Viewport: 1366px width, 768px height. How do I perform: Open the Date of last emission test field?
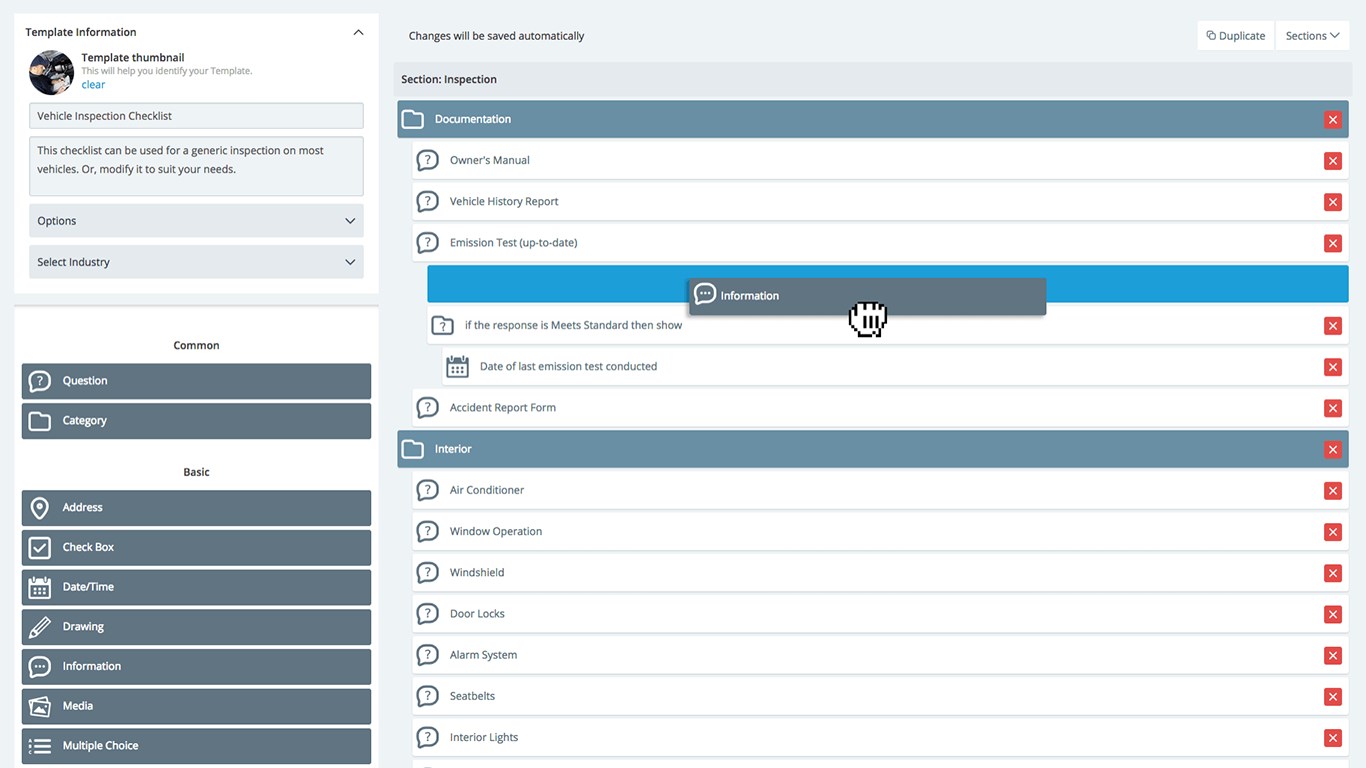point(895,366)
